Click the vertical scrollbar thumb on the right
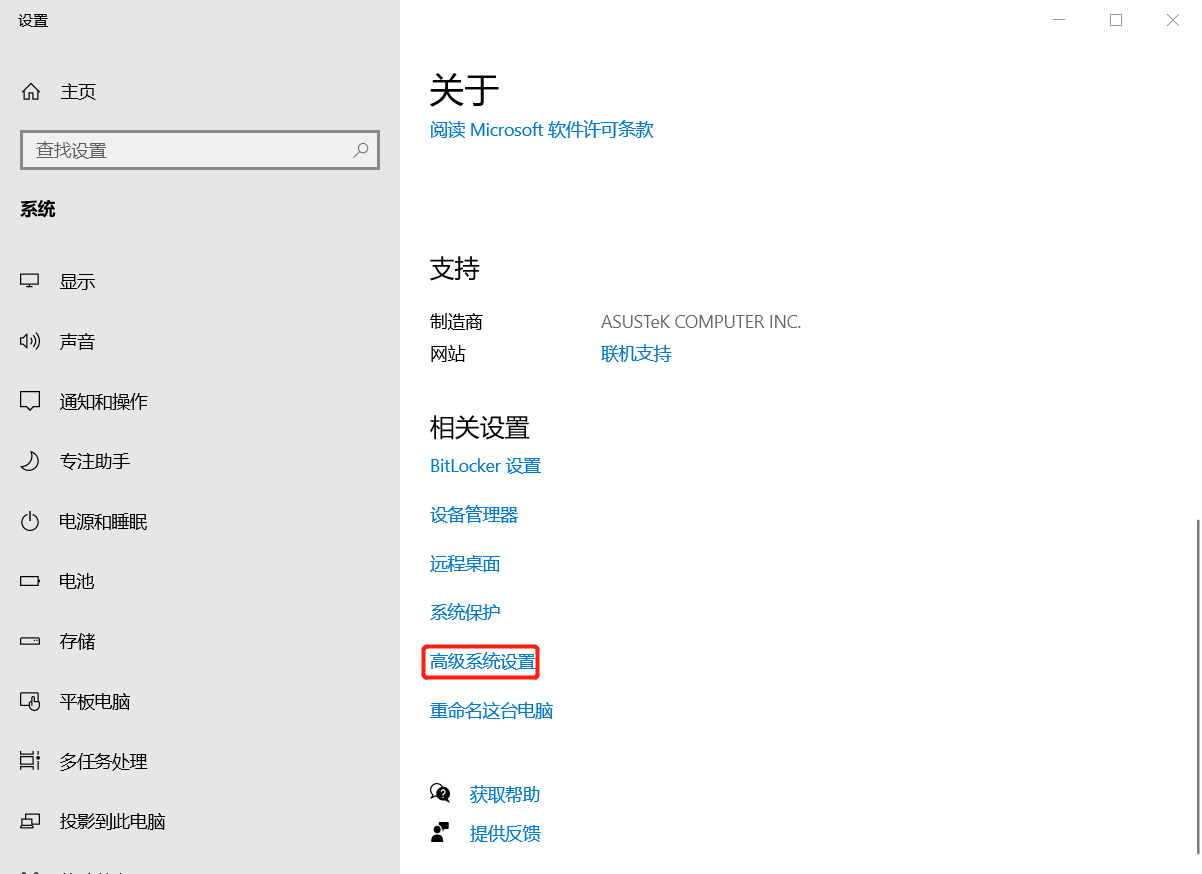The width and height of the screenshot is (1202, 874). pyautogui.click(x=1197, y=685)
